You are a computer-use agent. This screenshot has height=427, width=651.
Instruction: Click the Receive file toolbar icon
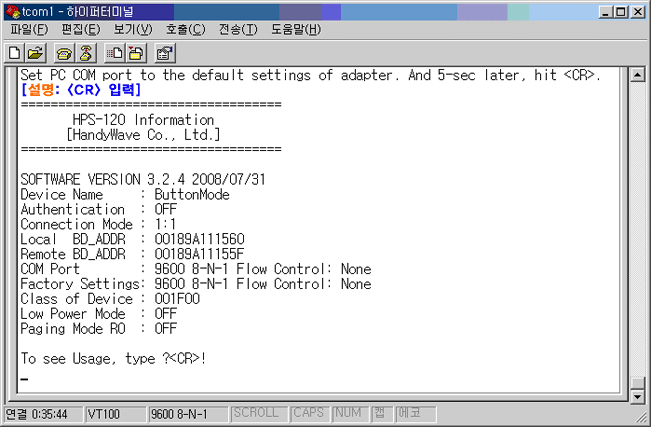[x=136, y=53]
